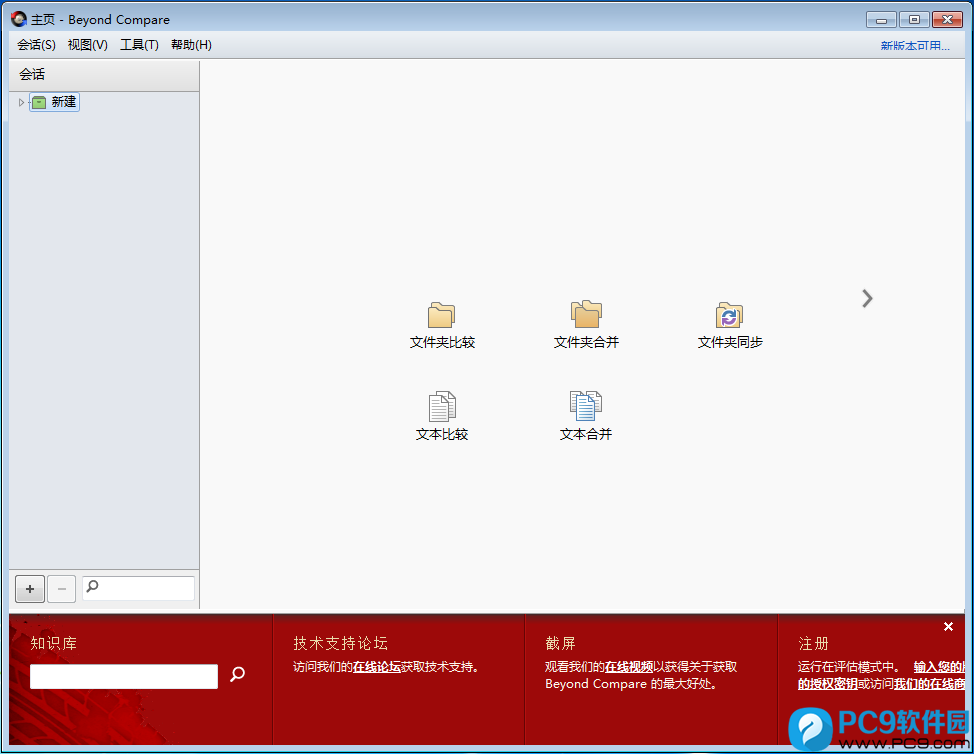Image resolution: width=974 pixels, height=754 pixels.
Task: Close the red information panel
Action: (948, 627)
